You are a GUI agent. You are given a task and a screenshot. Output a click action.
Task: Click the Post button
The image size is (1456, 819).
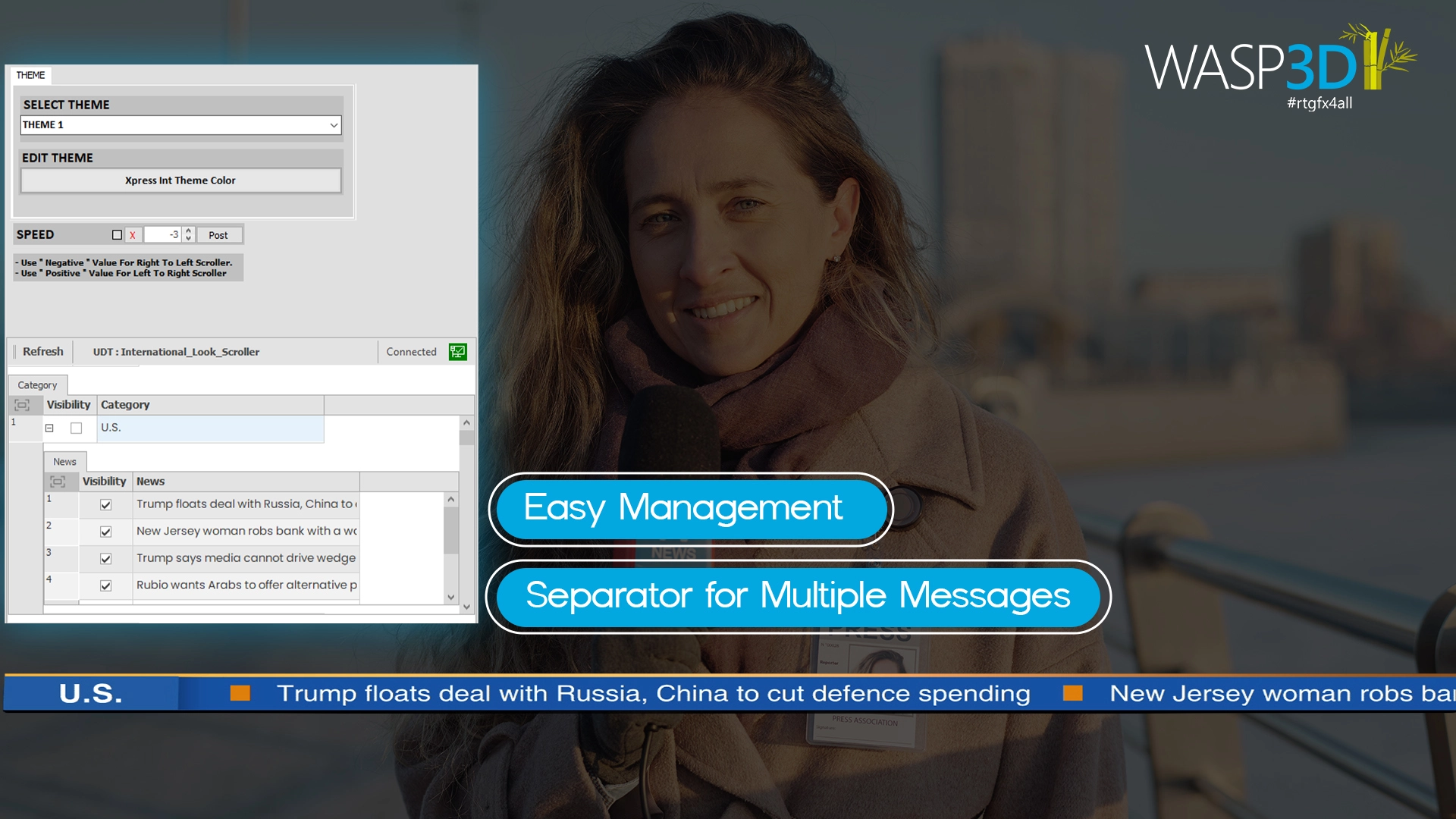pyautogui.click(x=218, y=235)
